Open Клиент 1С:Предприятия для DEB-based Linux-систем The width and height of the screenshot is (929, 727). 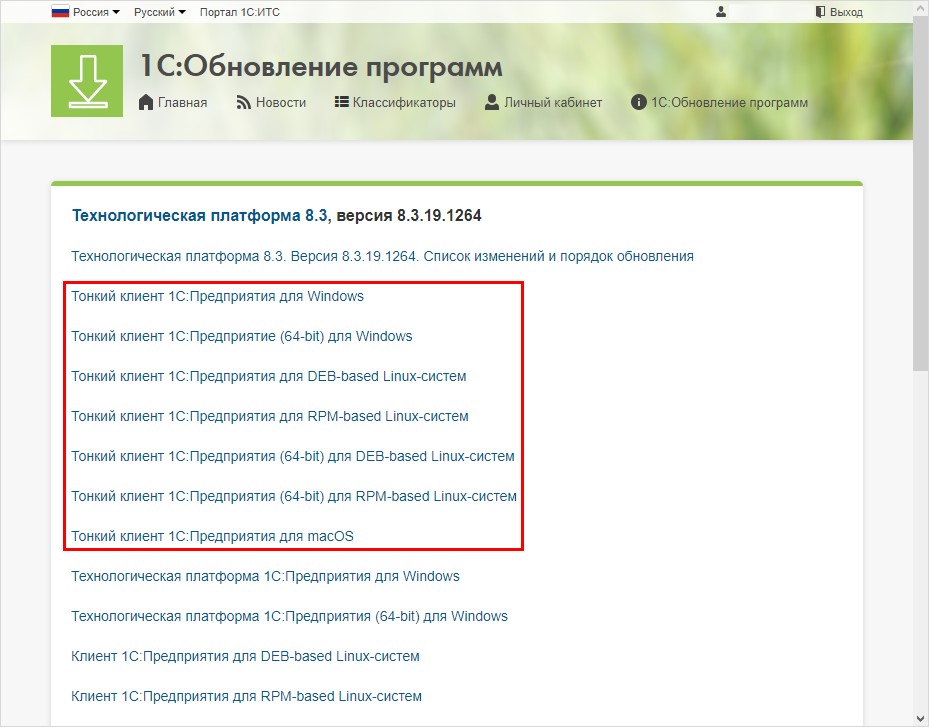pyautogui.click(x=245, y=656)
